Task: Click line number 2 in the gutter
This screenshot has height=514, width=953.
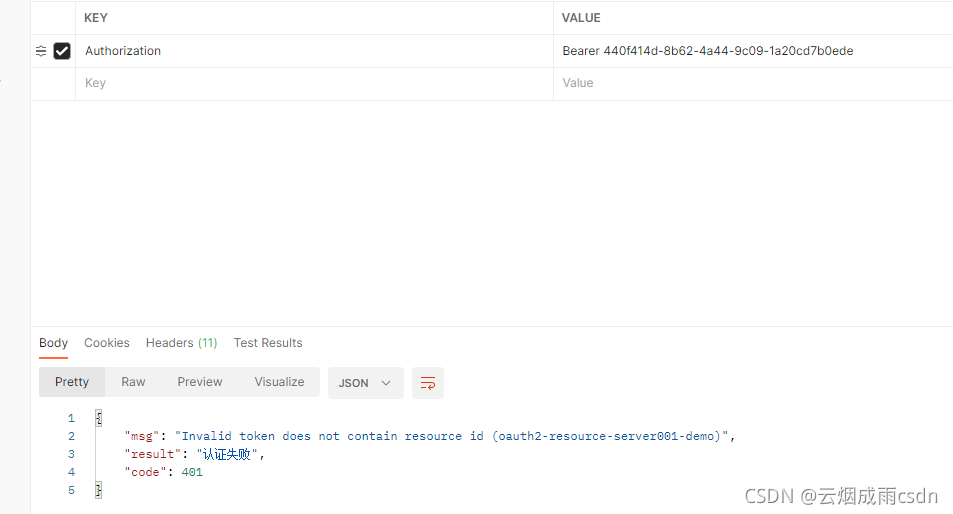Action: pos(71,436)
